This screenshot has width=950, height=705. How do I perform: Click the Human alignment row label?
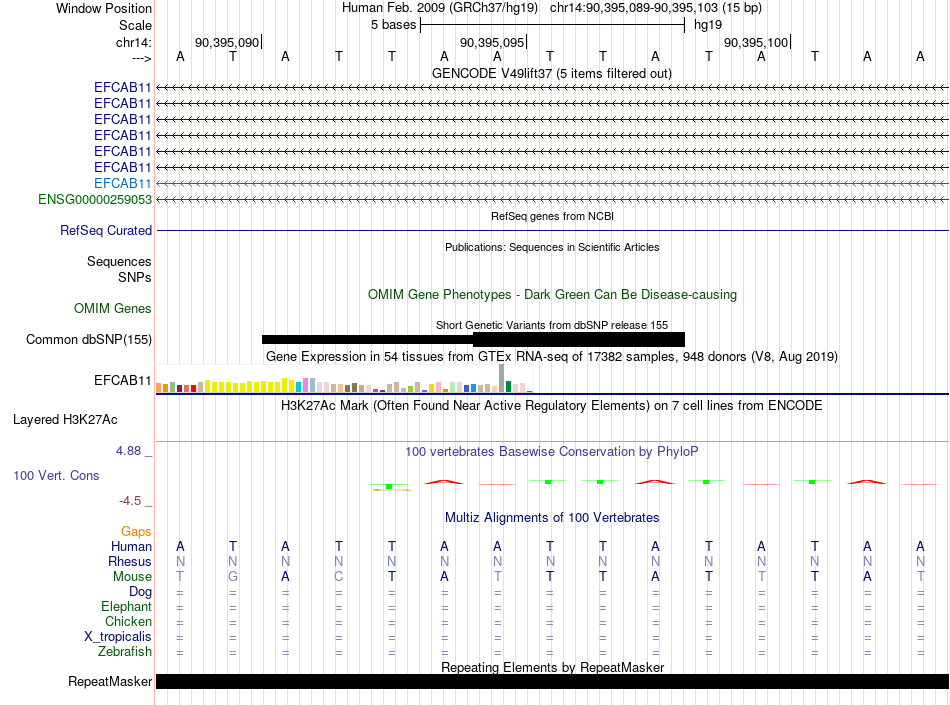(131, 547)
